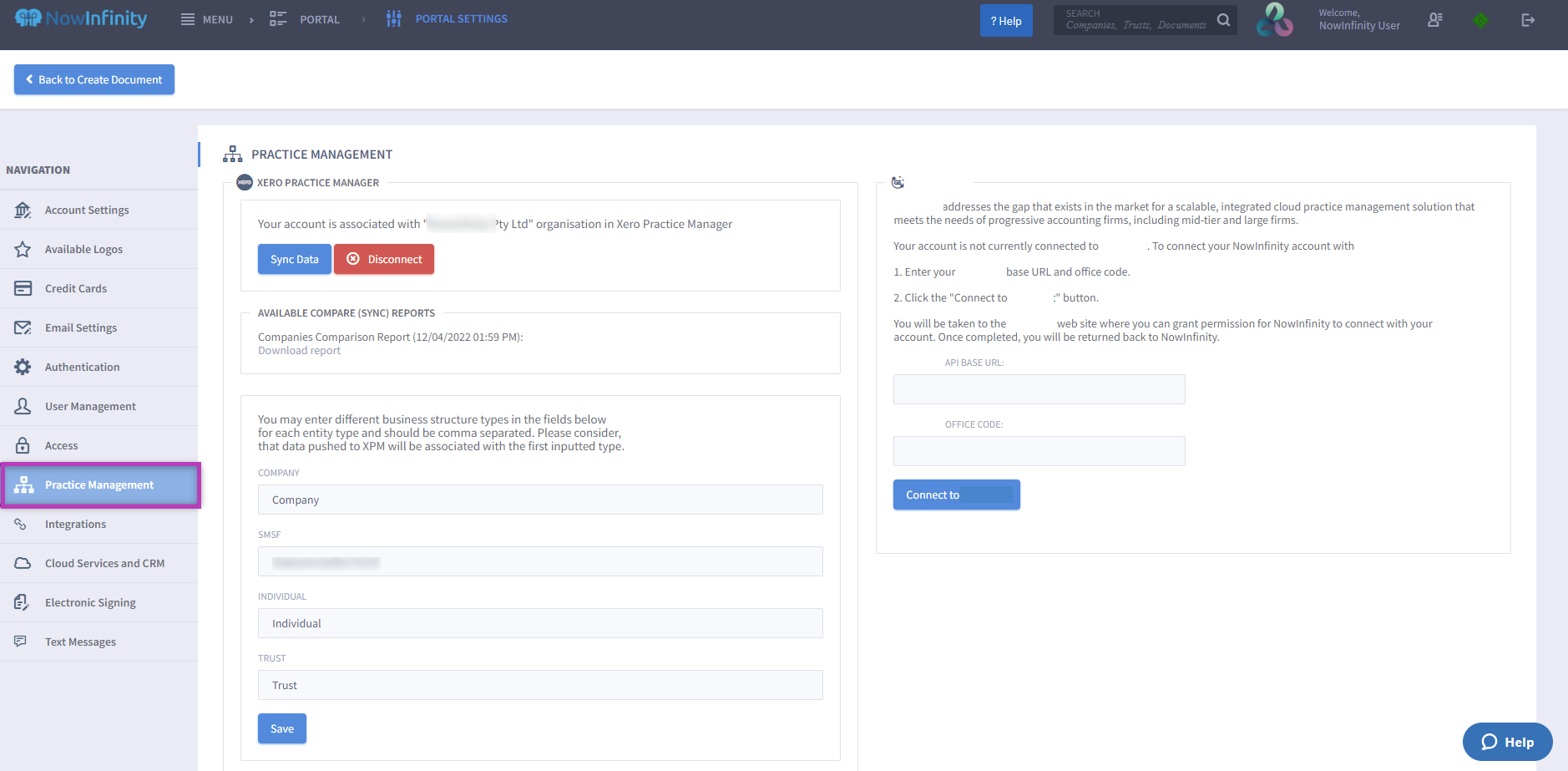Open Electronic Signing settings
1568x771 pixels.
point(99,602)
